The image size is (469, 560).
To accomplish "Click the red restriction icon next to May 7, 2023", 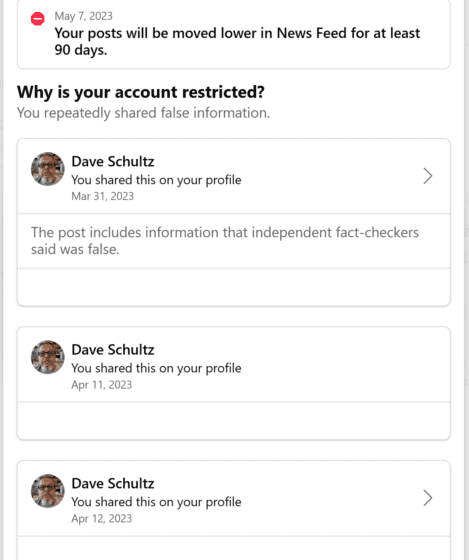I will pos(38,19).
